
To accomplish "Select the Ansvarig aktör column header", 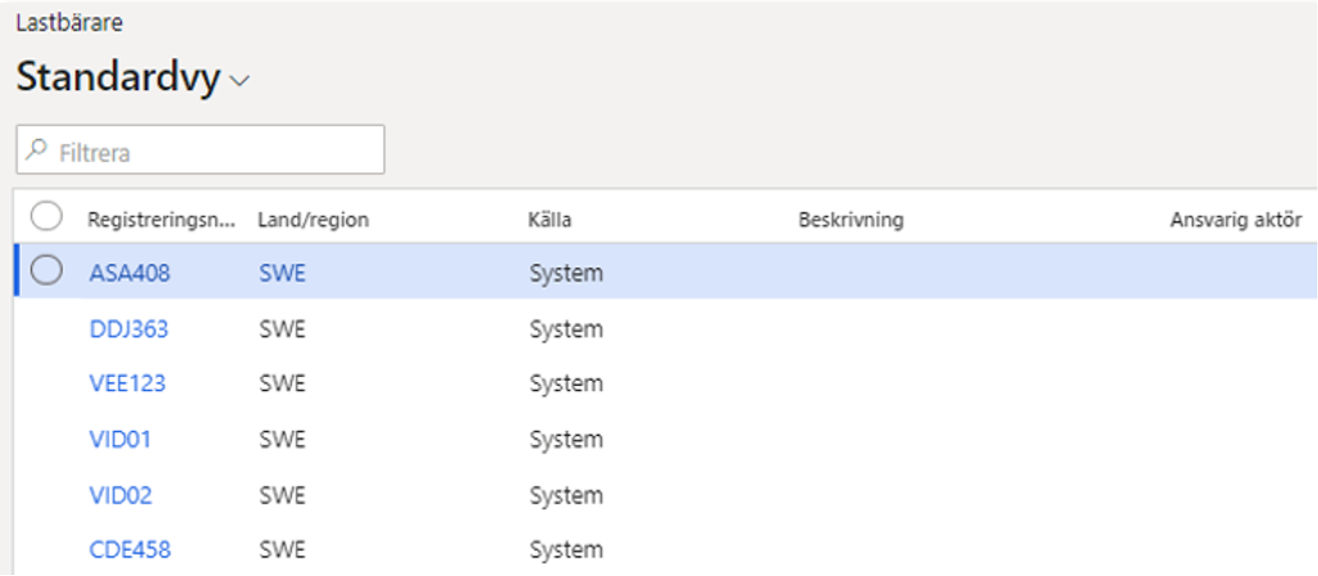I will pos(1236,219).
